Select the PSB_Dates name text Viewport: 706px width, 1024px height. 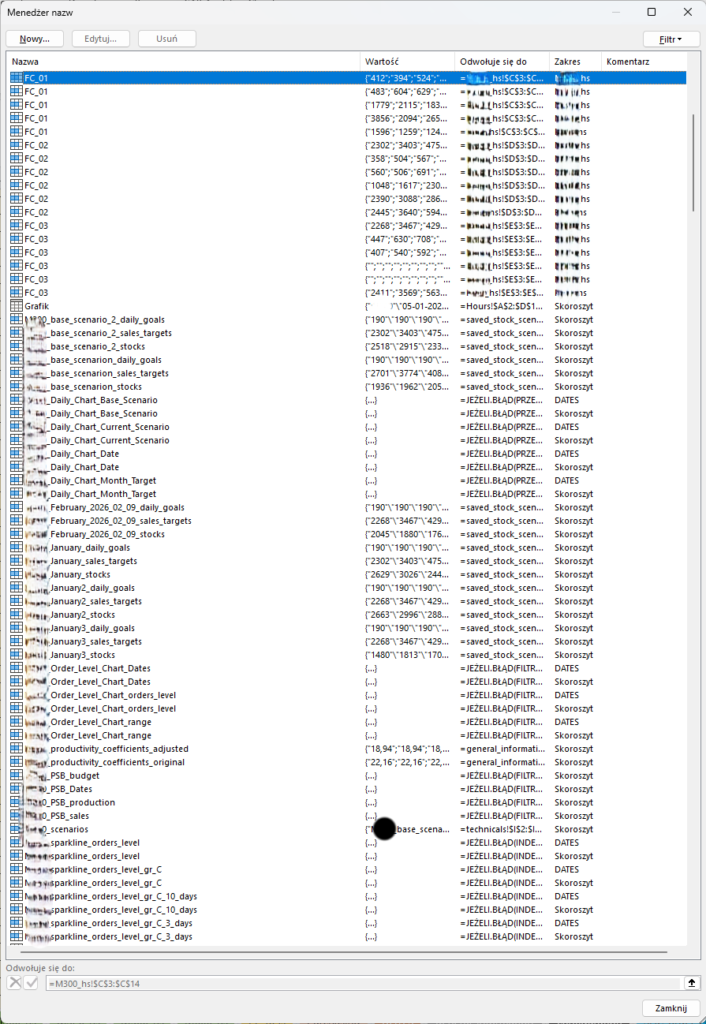coord(71,789)
